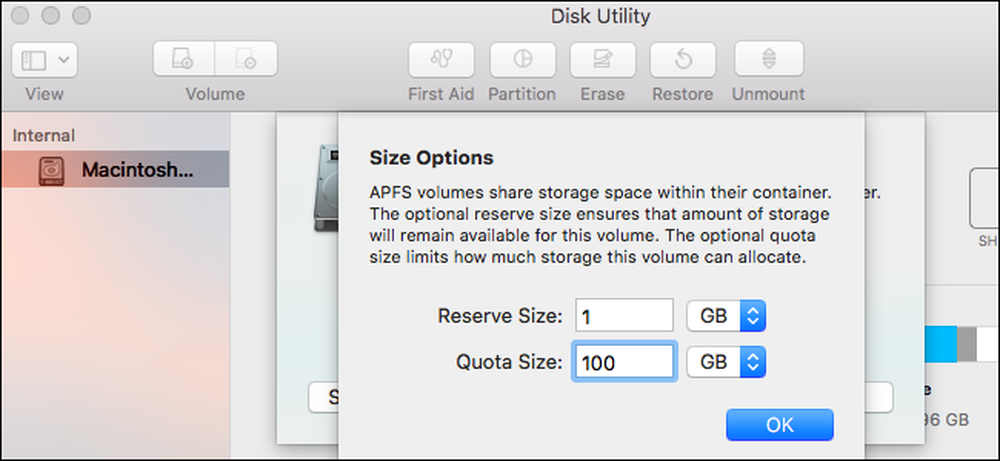Click the Internal sidebar section header
This screenshot has width=1000, height=461.
tap(43, 135)
